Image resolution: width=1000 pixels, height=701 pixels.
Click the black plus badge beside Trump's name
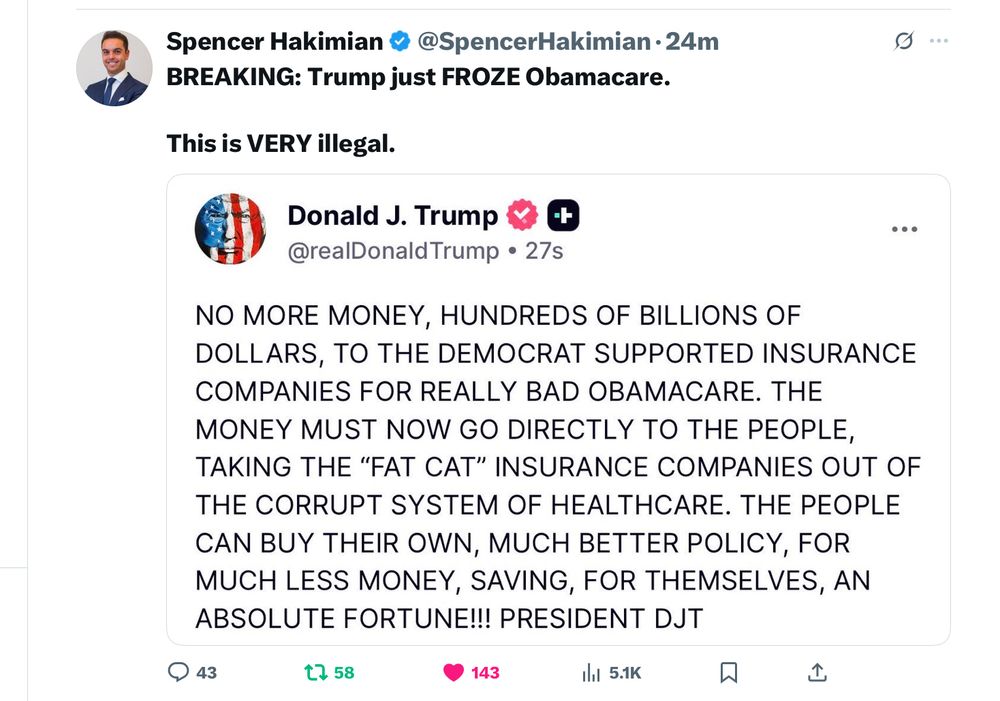point(564,215)
